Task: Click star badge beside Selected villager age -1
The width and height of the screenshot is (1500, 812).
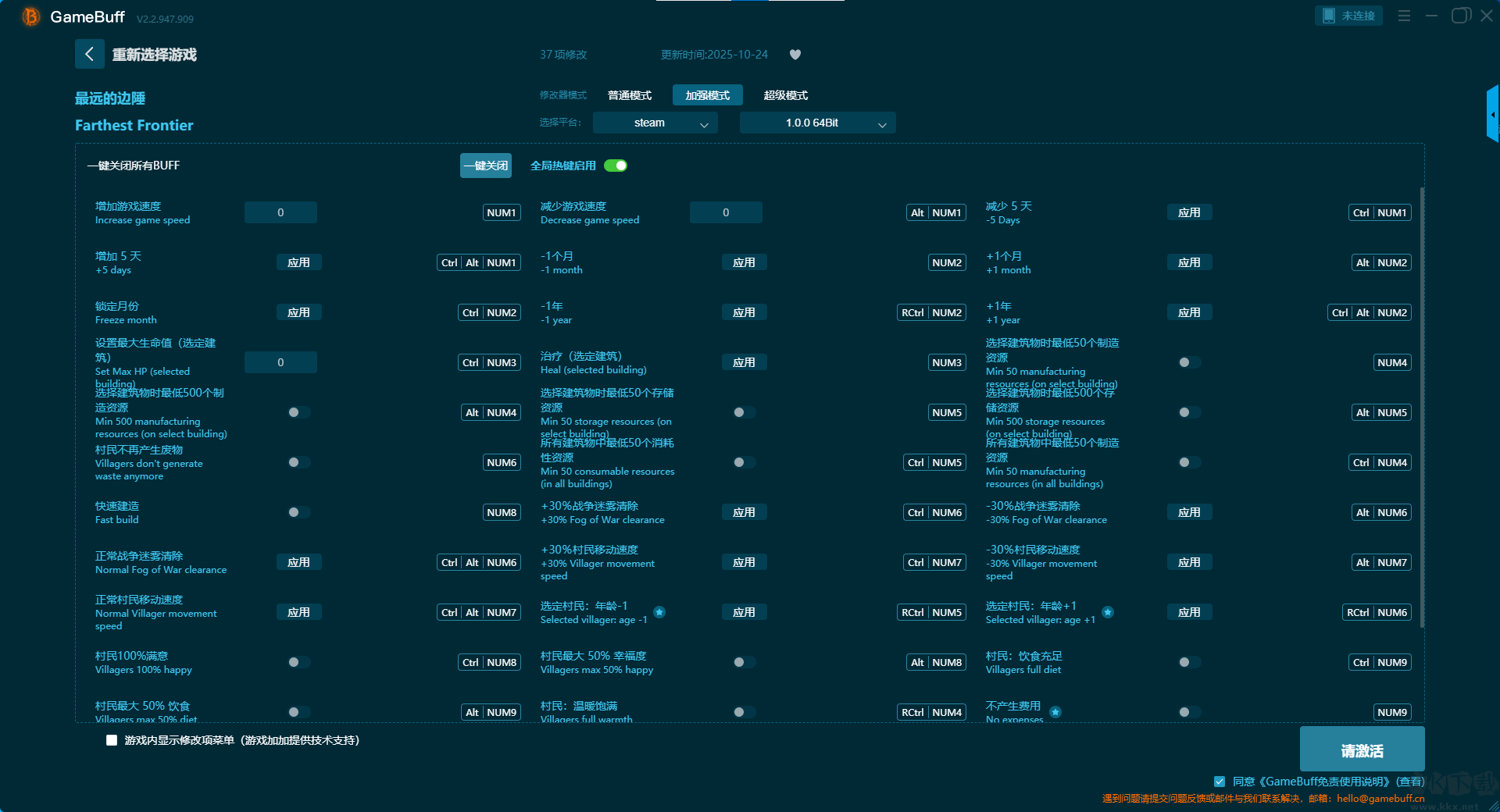Action: click(659, 612)
